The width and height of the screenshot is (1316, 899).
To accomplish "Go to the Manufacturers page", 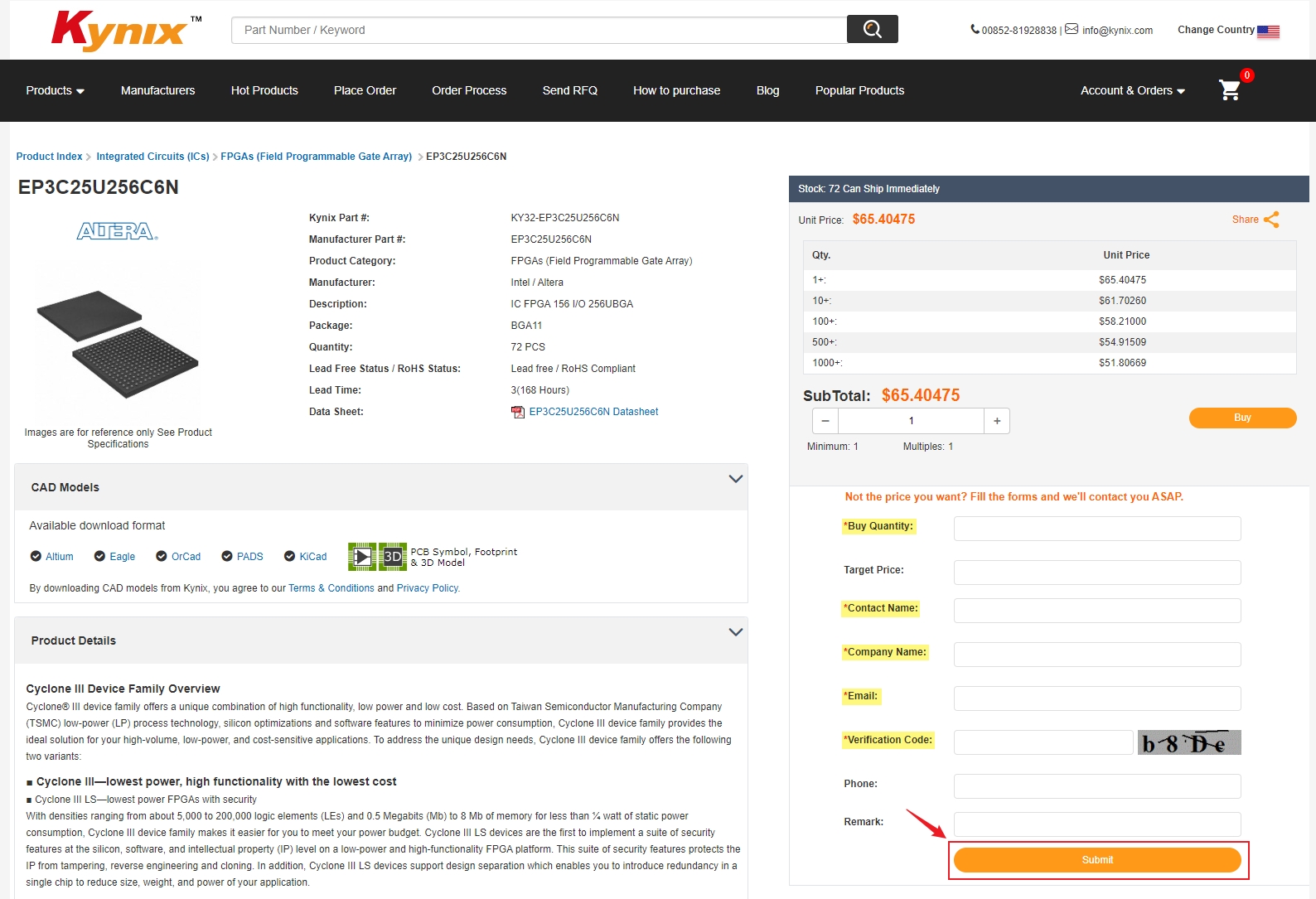I will [157, 90].
